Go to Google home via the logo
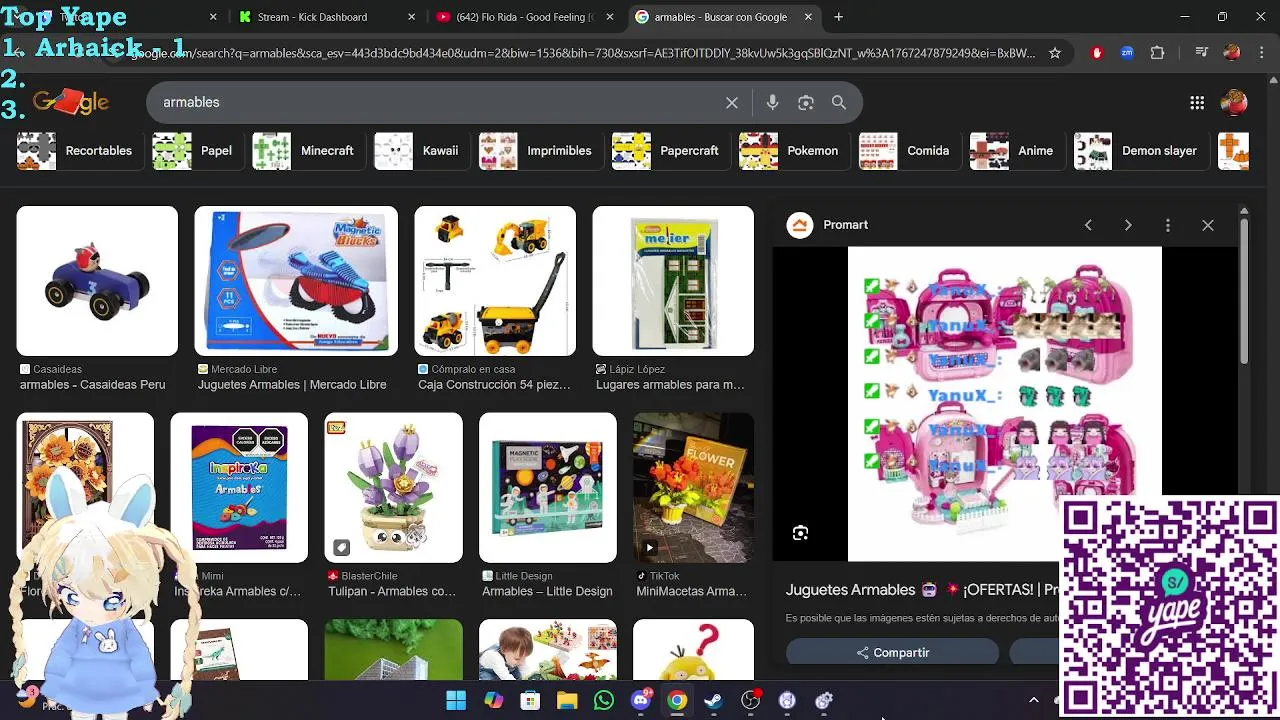This screenshot has height=720, width=1280. point(71,102)
